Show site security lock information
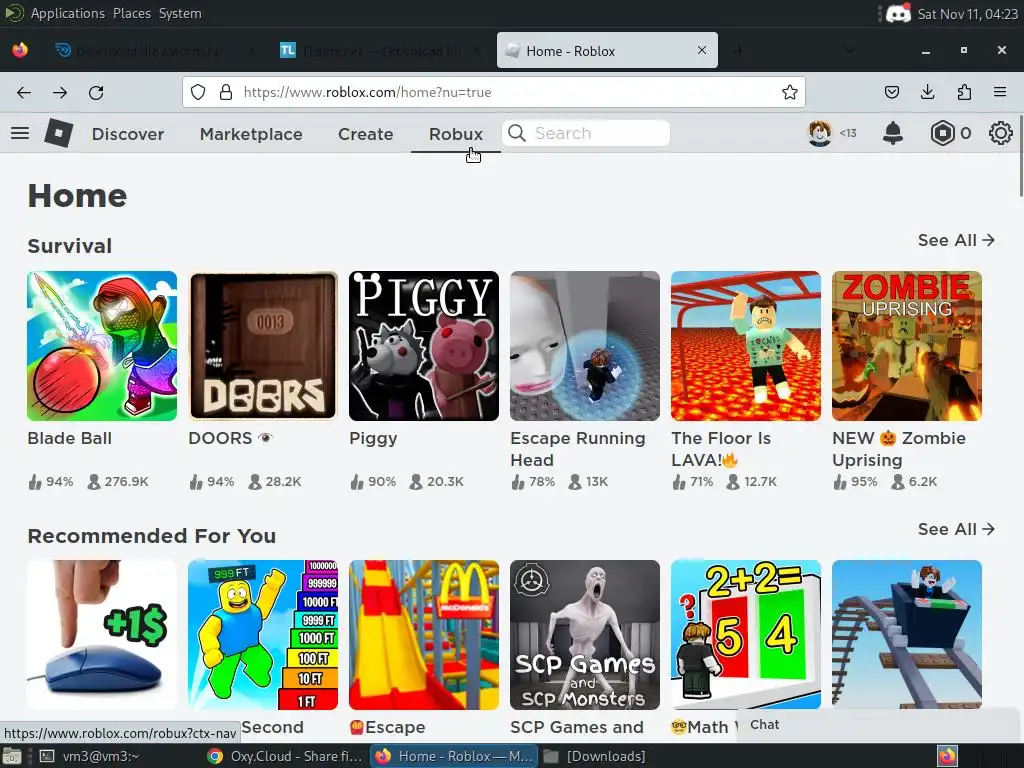The height and width of the screenshot is (768, 1024). point(226,92)
